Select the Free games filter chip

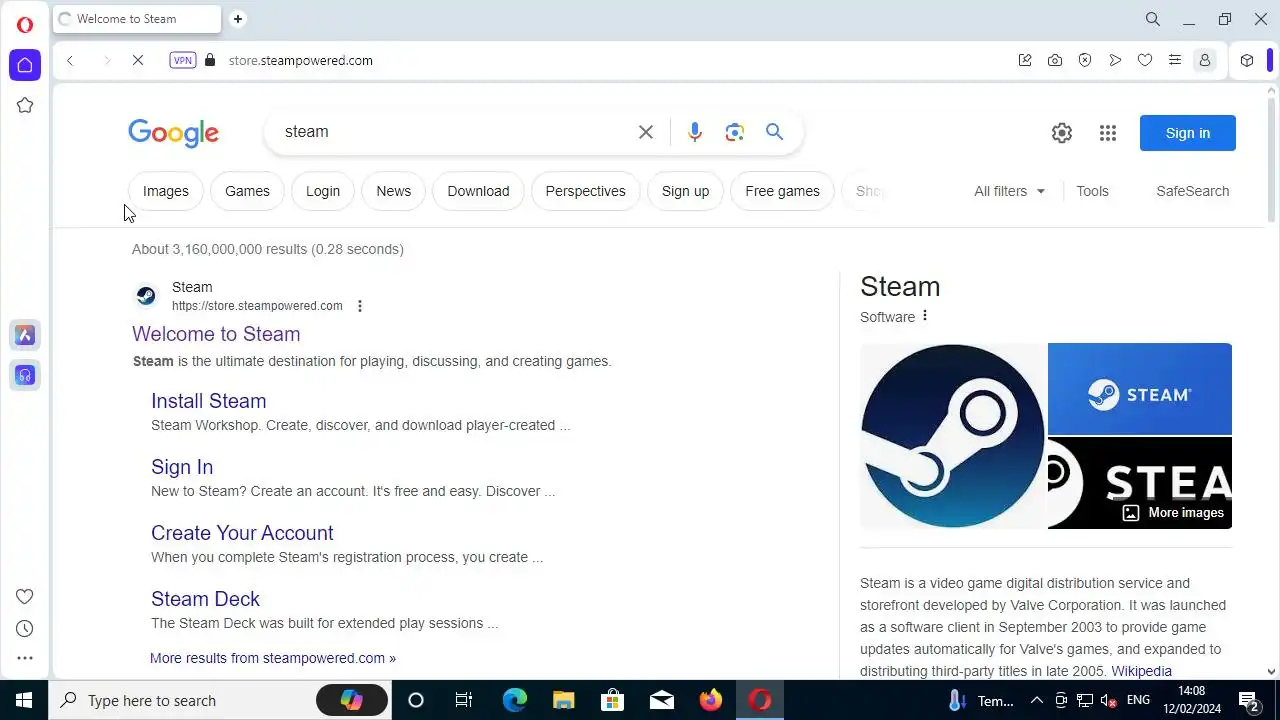783,191
